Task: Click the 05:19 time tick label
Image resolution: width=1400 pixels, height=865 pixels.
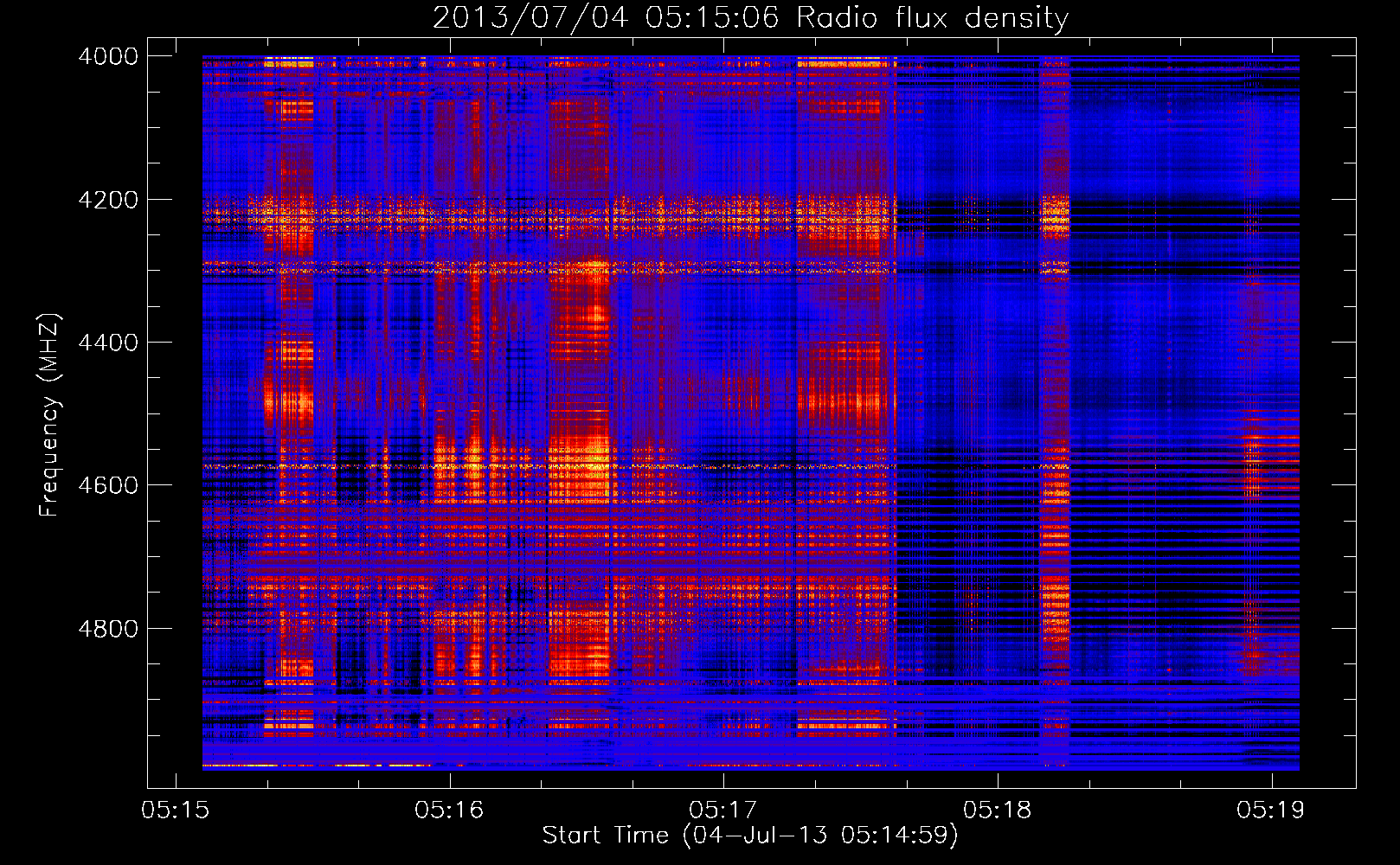Action: pos(1271,811)
